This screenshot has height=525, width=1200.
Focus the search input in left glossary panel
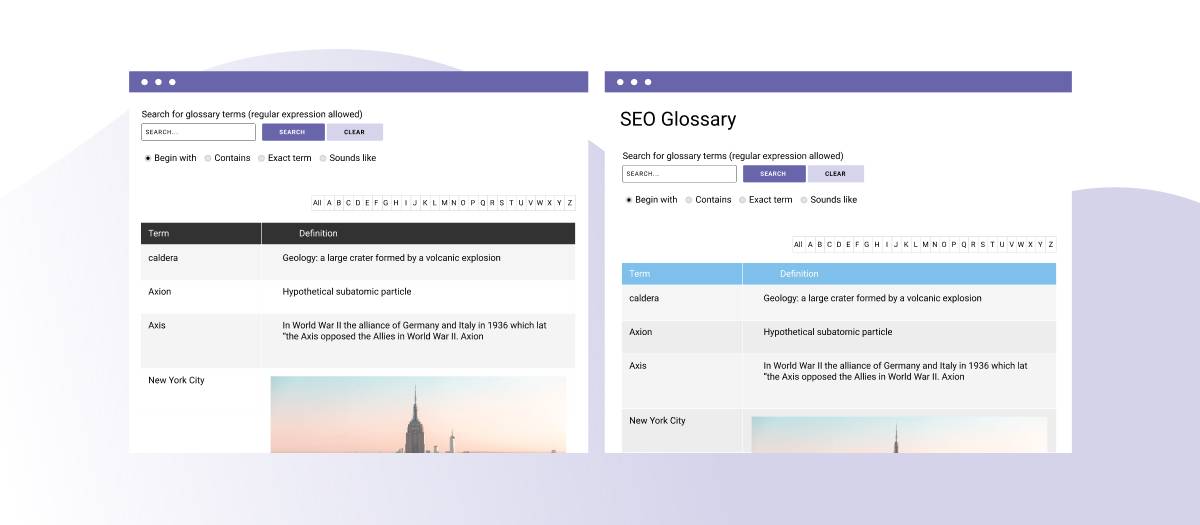198,132
